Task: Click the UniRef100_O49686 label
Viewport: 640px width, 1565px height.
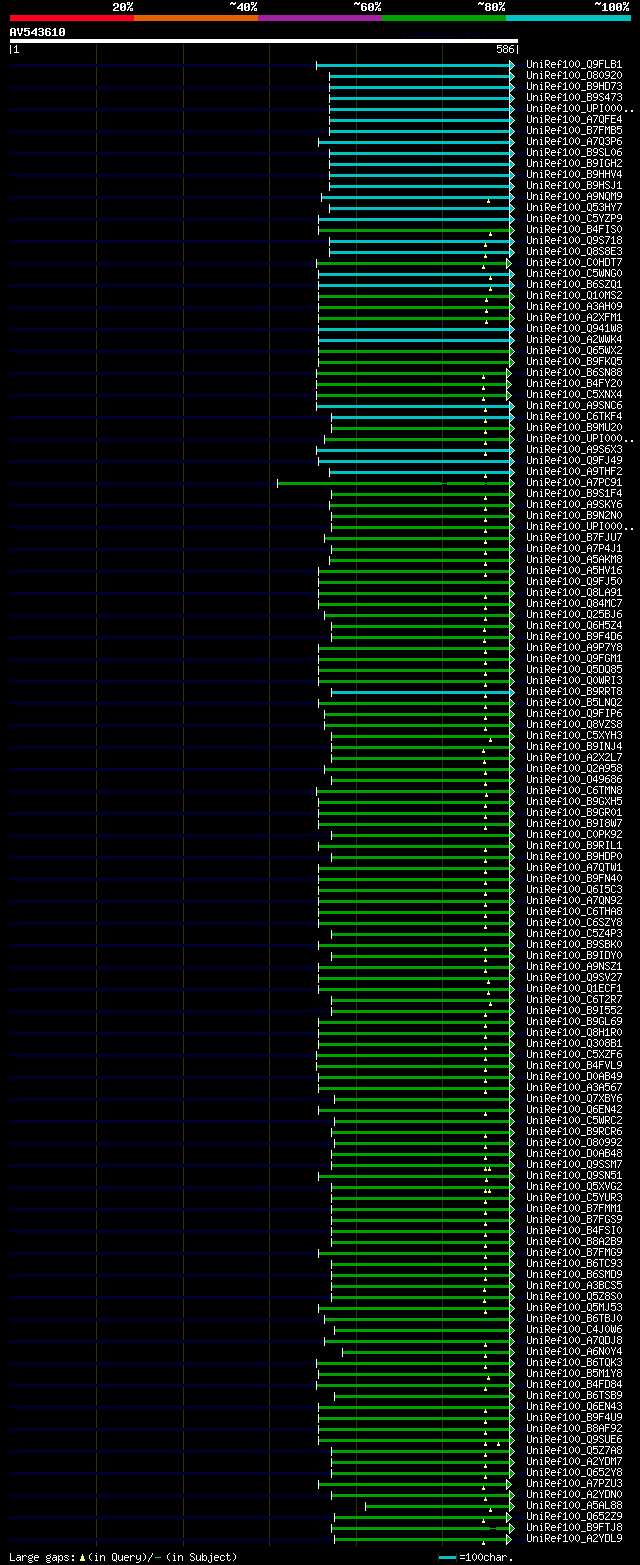Action: point(574,779)
